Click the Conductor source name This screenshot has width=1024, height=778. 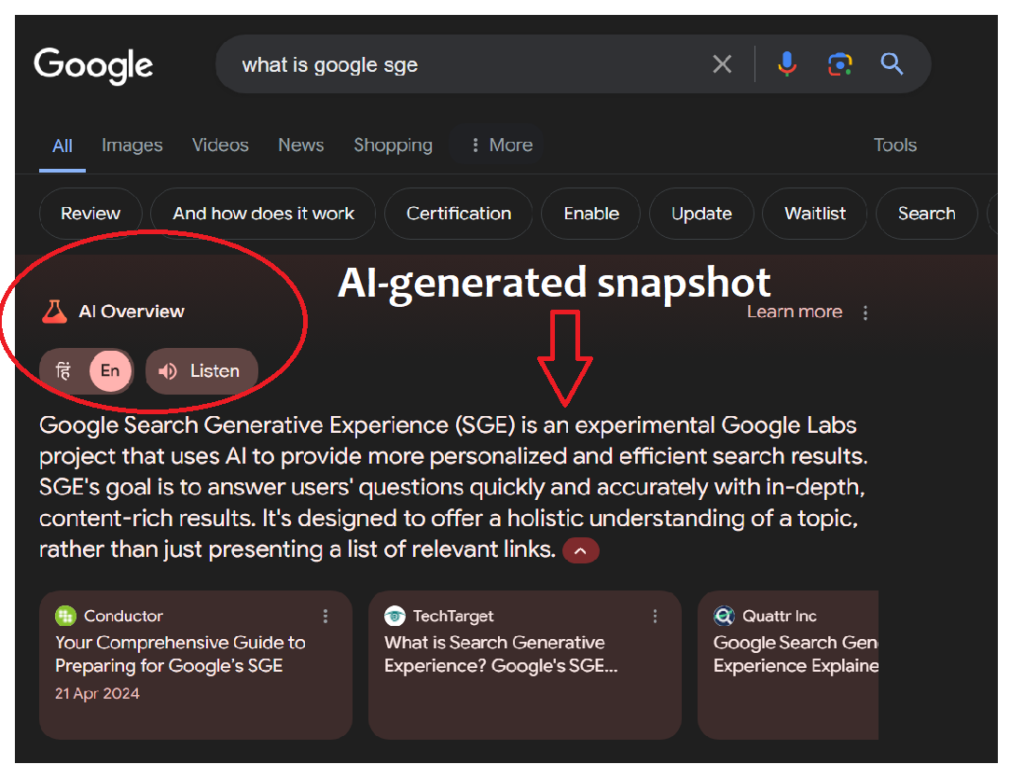coord(123,616)
